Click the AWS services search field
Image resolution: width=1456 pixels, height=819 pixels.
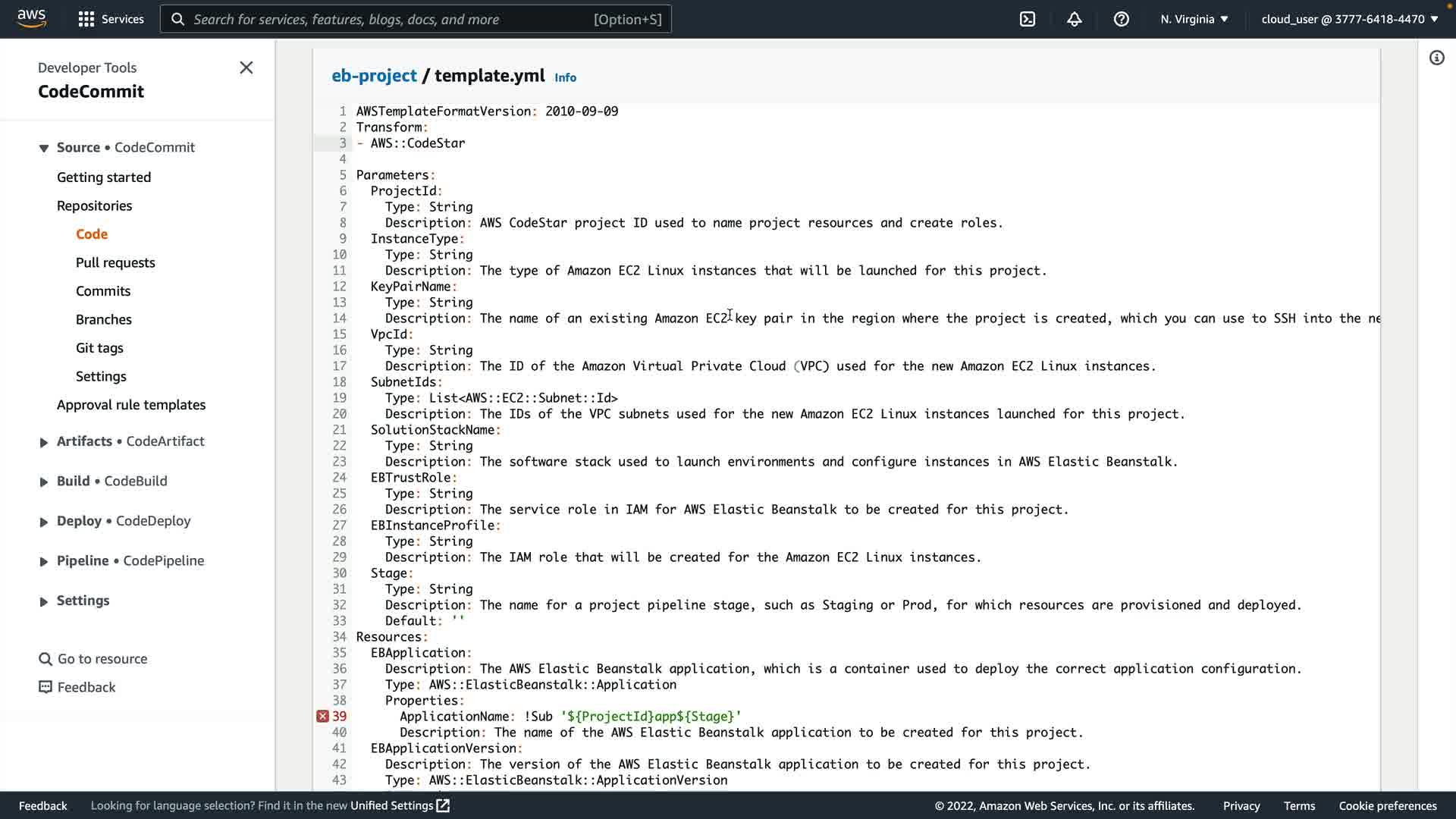[394, 19]
